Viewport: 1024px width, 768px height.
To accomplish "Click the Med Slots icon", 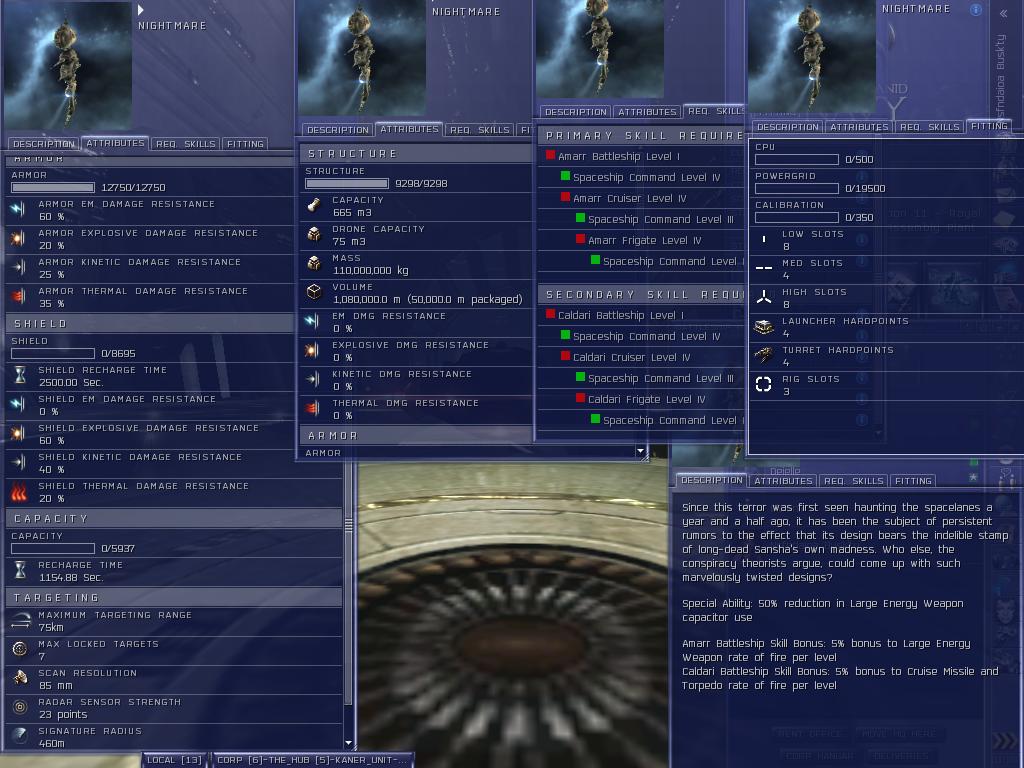I will pyautogui.click(x=763, y=268).
